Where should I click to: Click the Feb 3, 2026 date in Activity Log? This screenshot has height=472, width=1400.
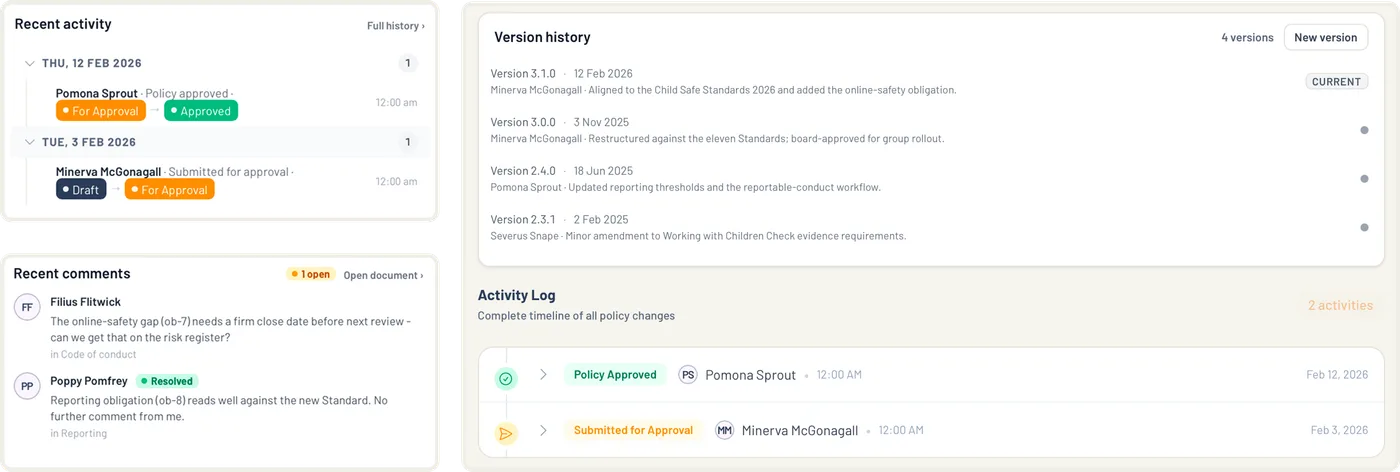pos(1340,430)
